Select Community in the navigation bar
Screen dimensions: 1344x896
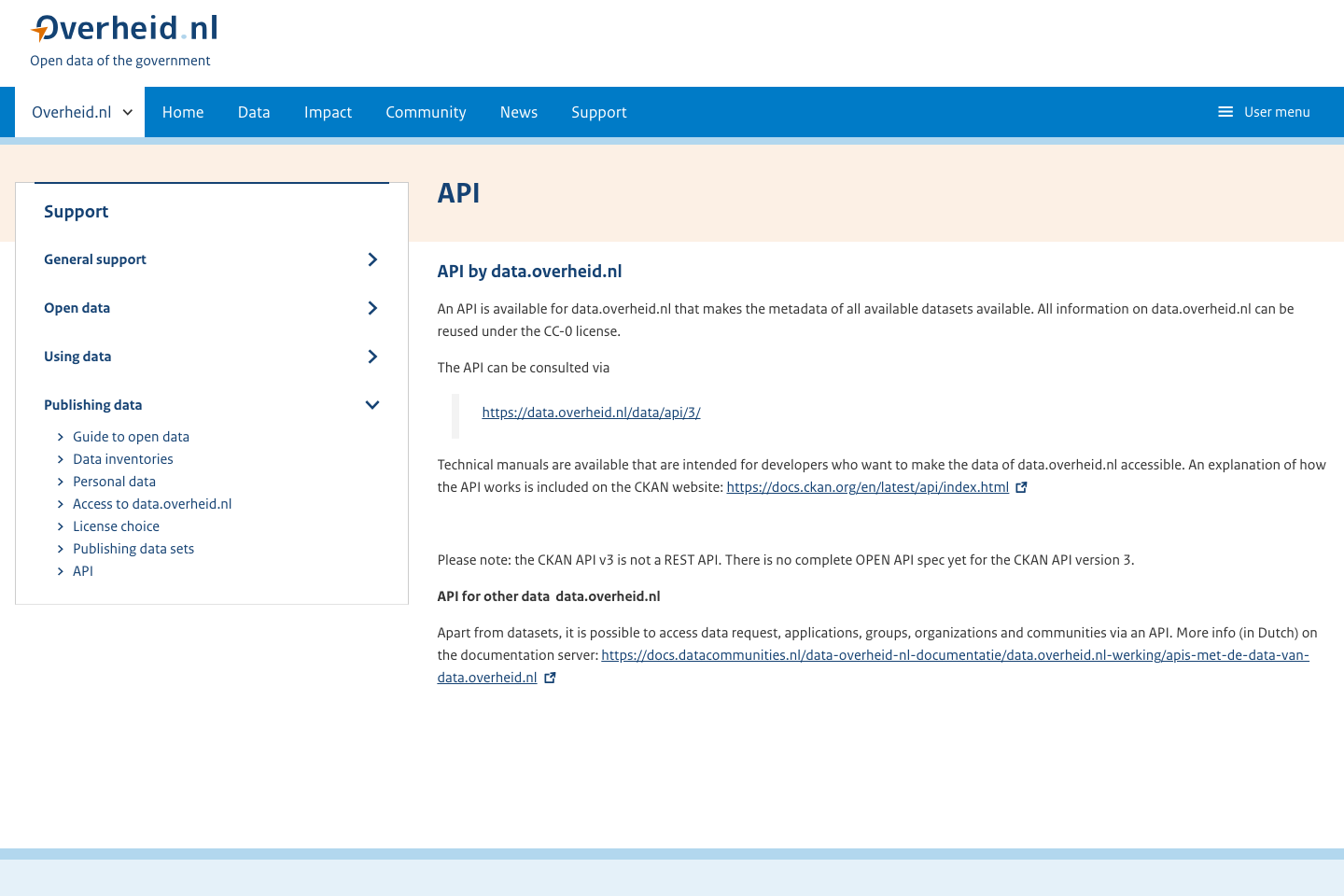(426, 112)
